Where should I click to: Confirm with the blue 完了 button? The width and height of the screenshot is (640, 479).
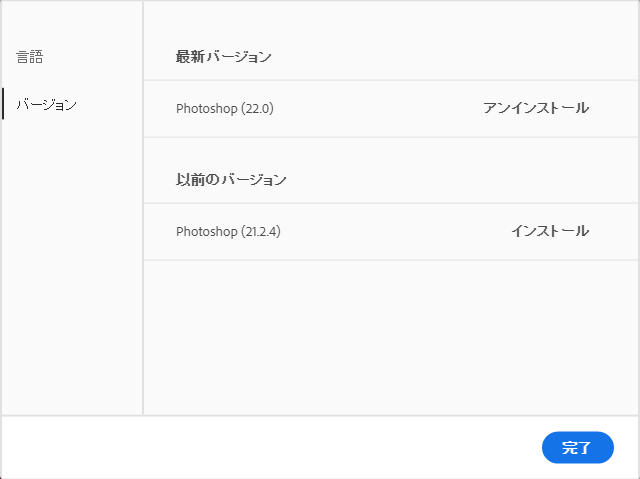click(x=578, y=448)
